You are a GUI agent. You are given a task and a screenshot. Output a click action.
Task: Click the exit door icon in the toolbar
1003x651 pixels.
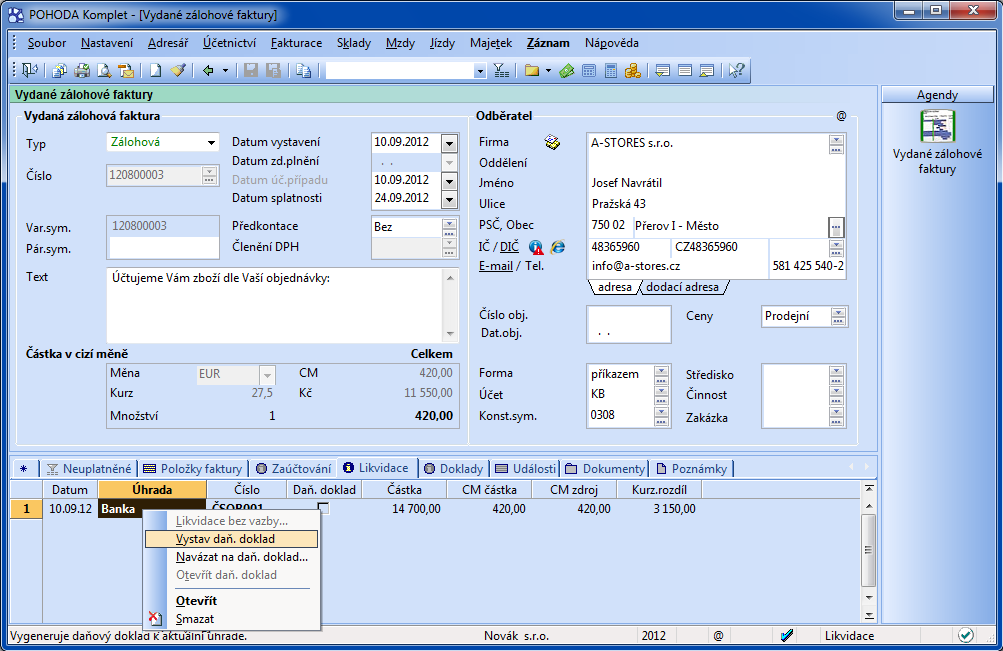(29, 70)
